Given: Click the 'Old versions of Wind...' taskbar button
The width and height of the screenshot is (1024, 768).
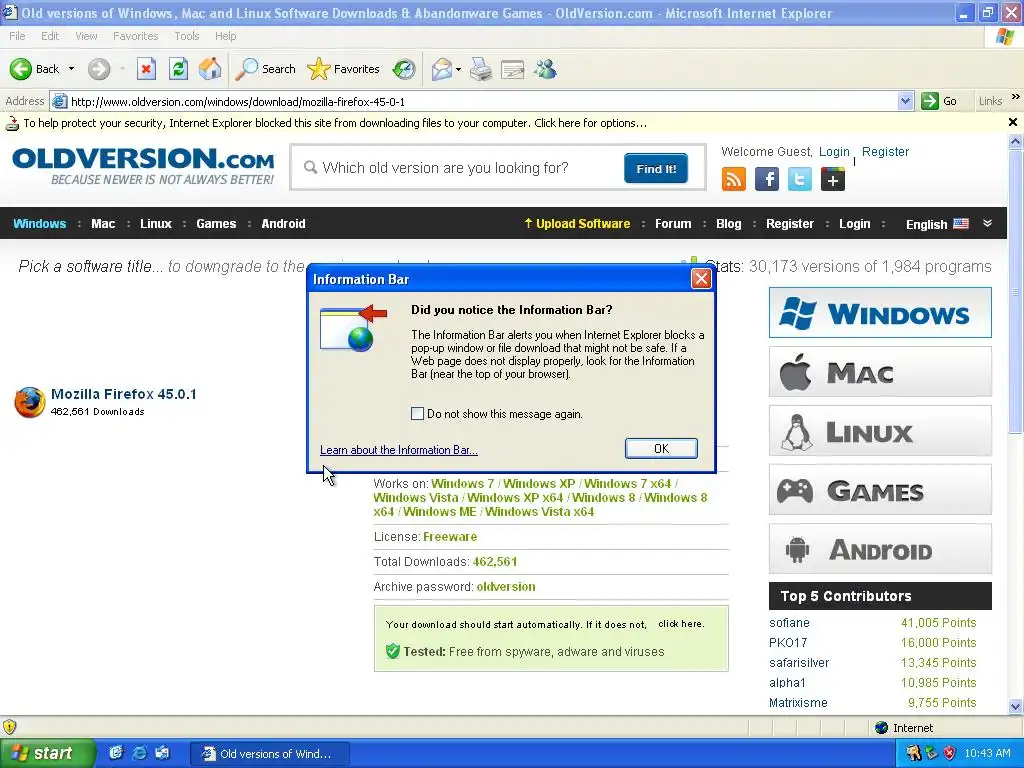Looking at the screenshot, I should 269,754.
